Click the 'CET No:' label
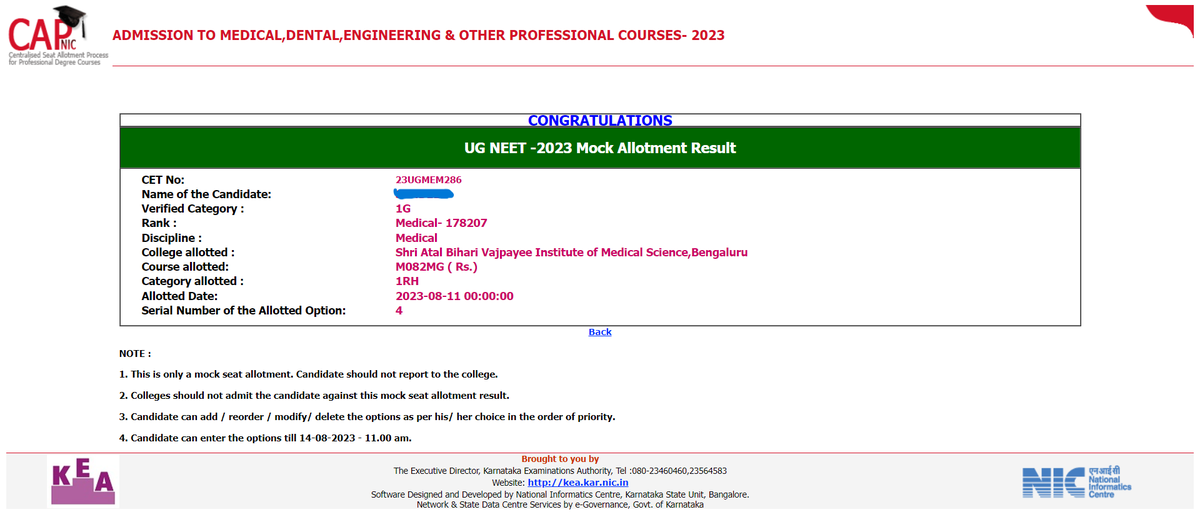The width and height of the screenshot is (1200, 512). 163,180
